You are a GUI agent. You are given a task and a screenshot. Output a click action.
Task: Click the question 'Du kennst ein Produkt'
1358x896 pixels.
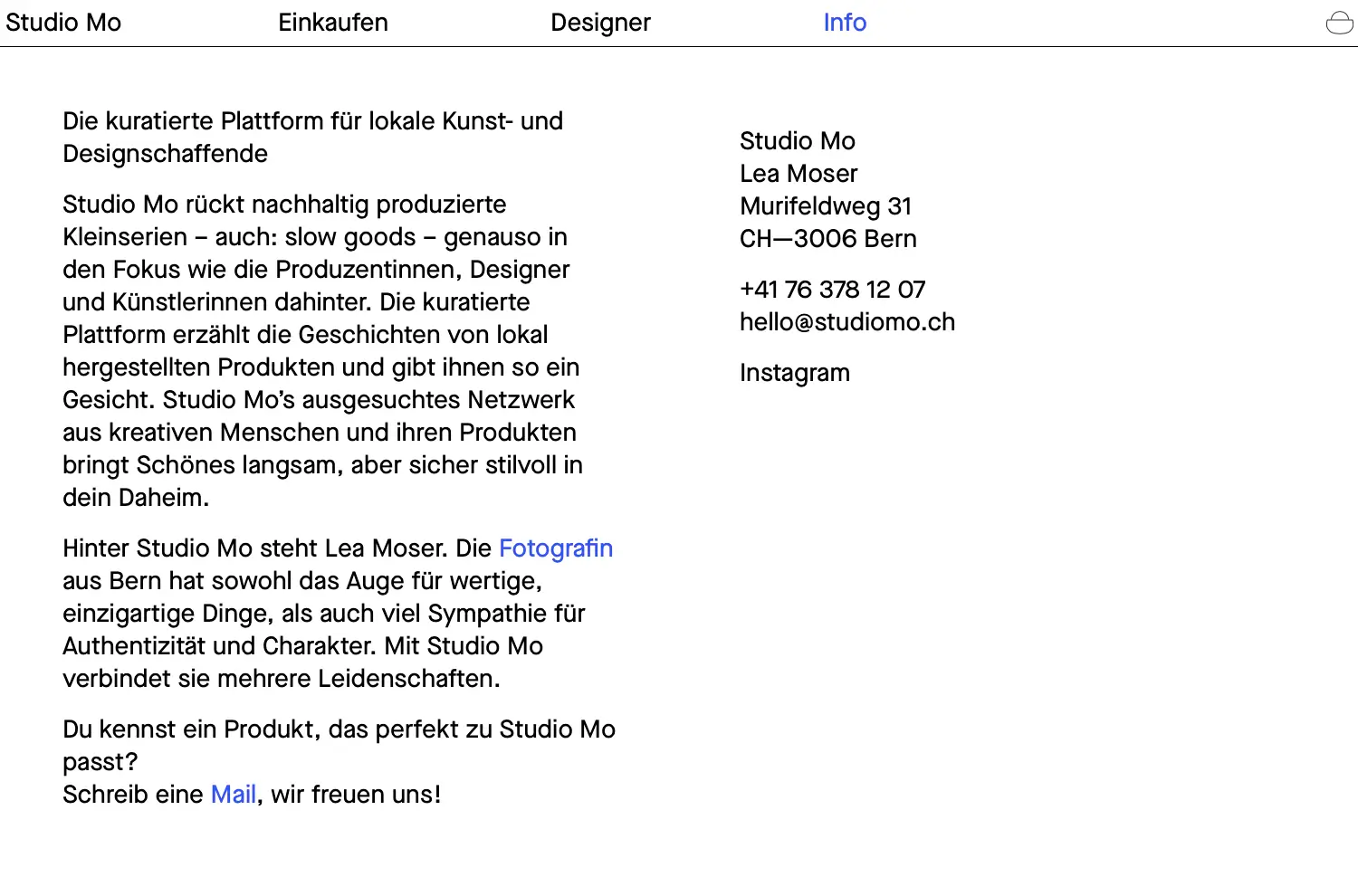tap(339, 729)
